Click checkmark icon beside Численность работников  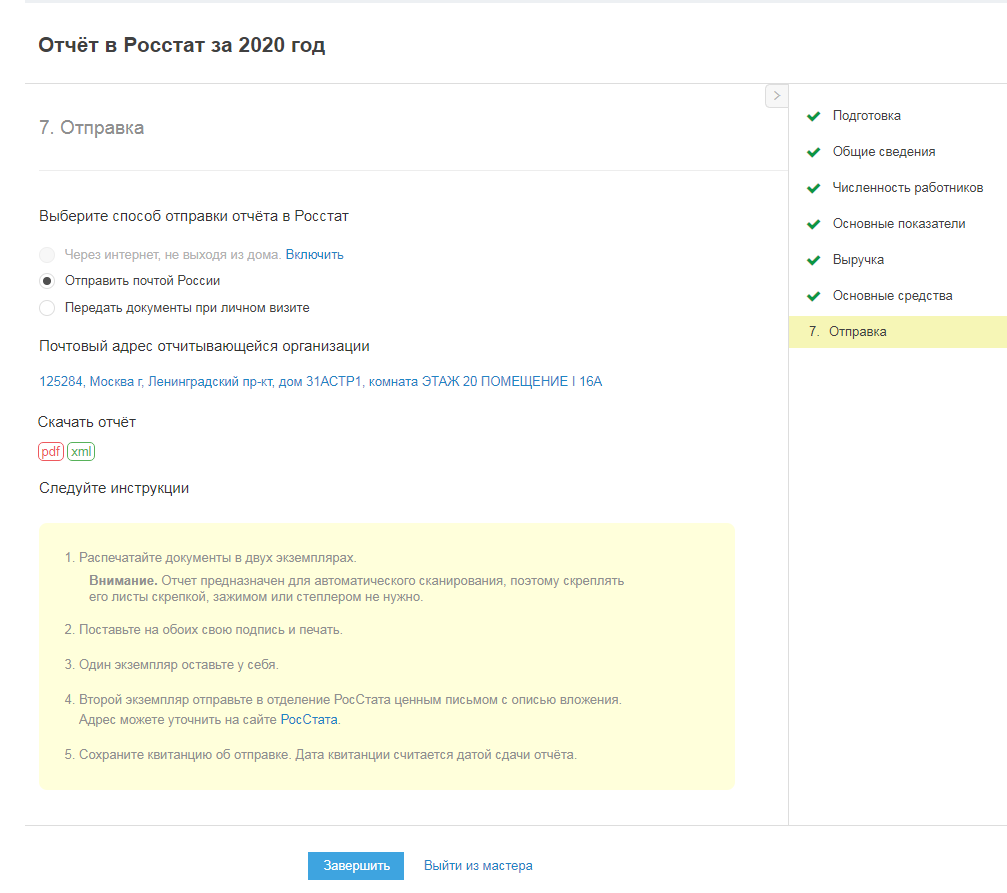click(814, 188)
